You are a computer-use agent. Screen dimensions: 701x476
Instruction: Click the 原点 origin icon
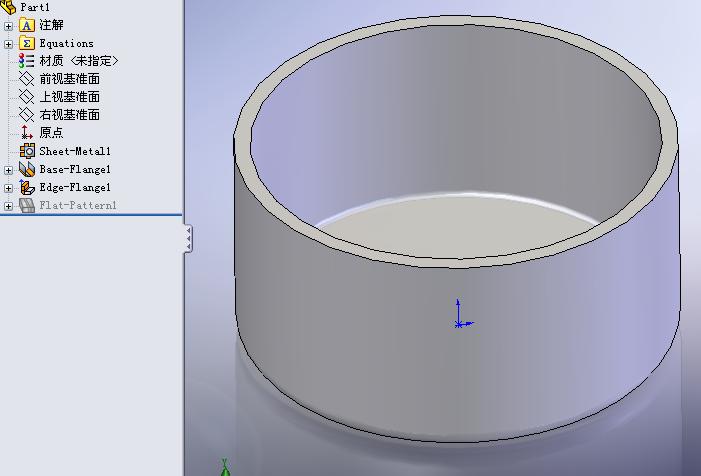click(x=26, y=132)
